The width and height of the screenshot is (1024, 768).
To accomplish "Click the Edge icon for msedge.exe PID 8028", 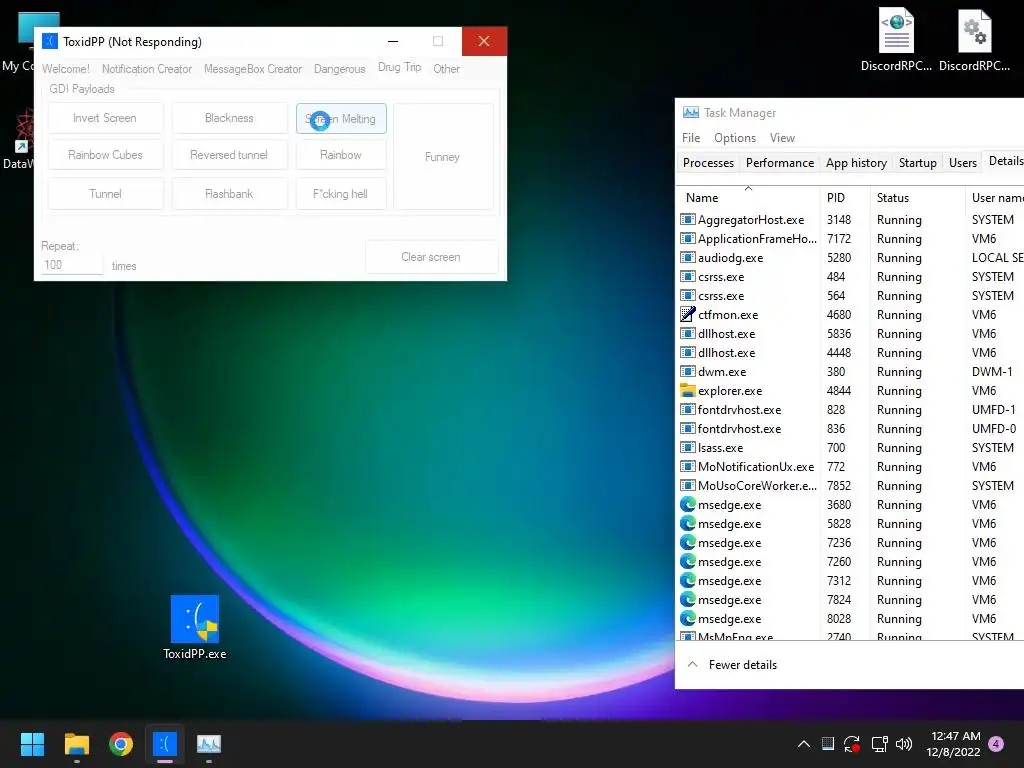I will (x=687, y=618).
